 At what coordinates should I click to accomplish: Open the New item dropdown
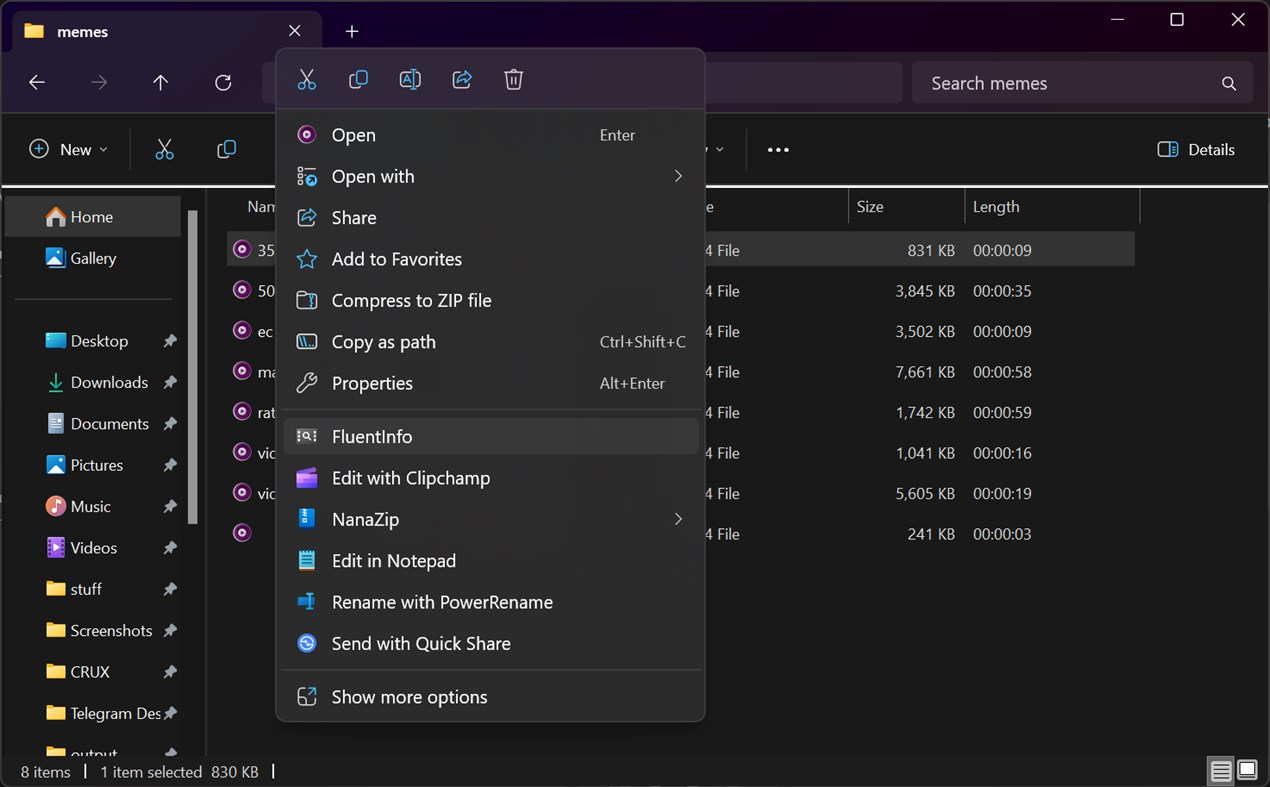[68, 150]
